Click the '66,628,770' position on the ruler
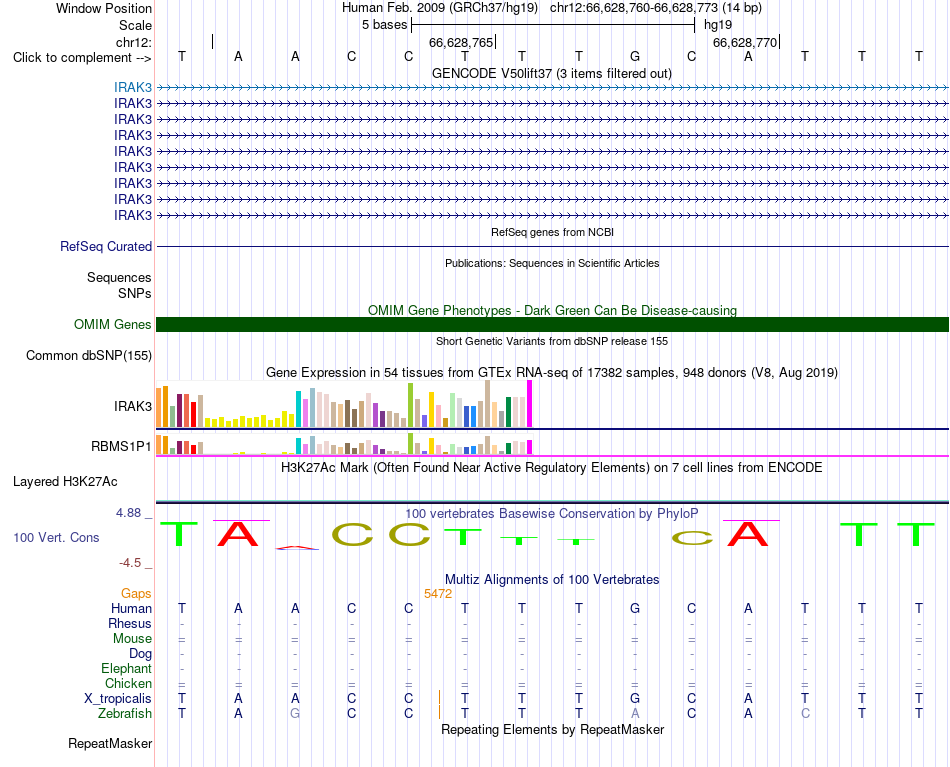 745,42
